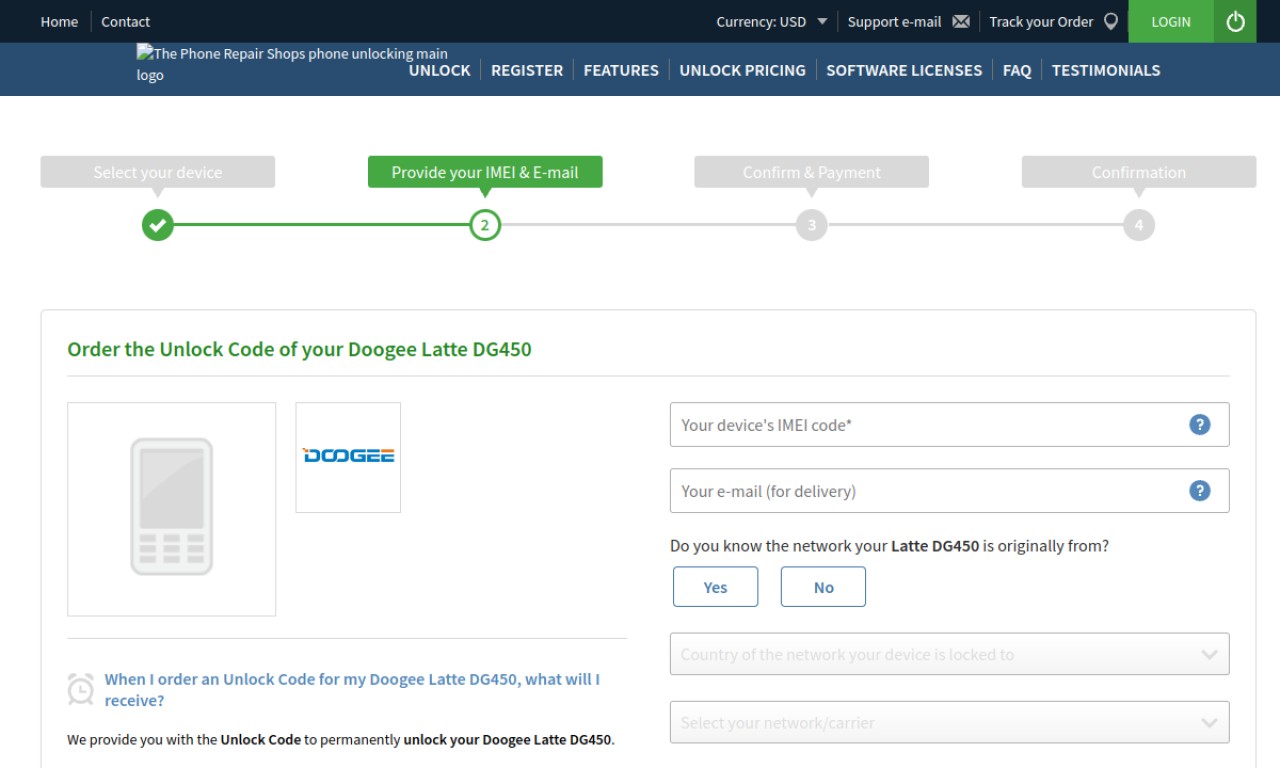
Task: Click the help icon in the e-mail field
Action: 1200,490
